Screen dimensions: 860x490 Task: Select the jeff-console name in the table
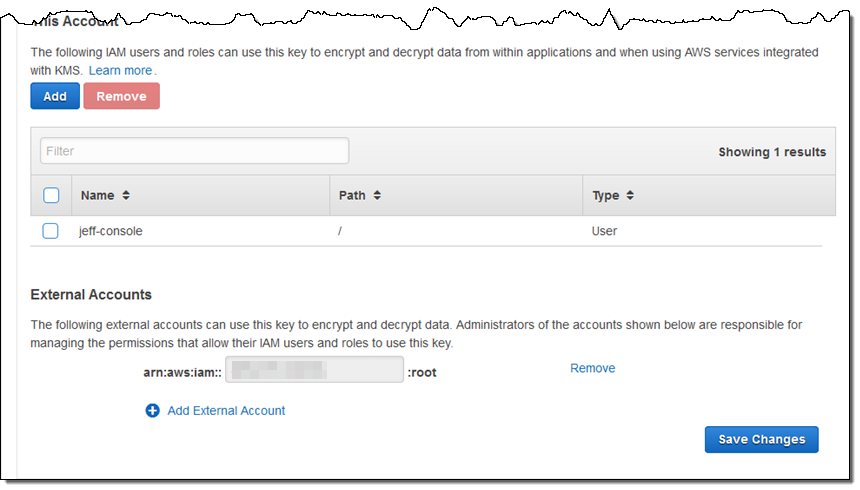point(111,231)
